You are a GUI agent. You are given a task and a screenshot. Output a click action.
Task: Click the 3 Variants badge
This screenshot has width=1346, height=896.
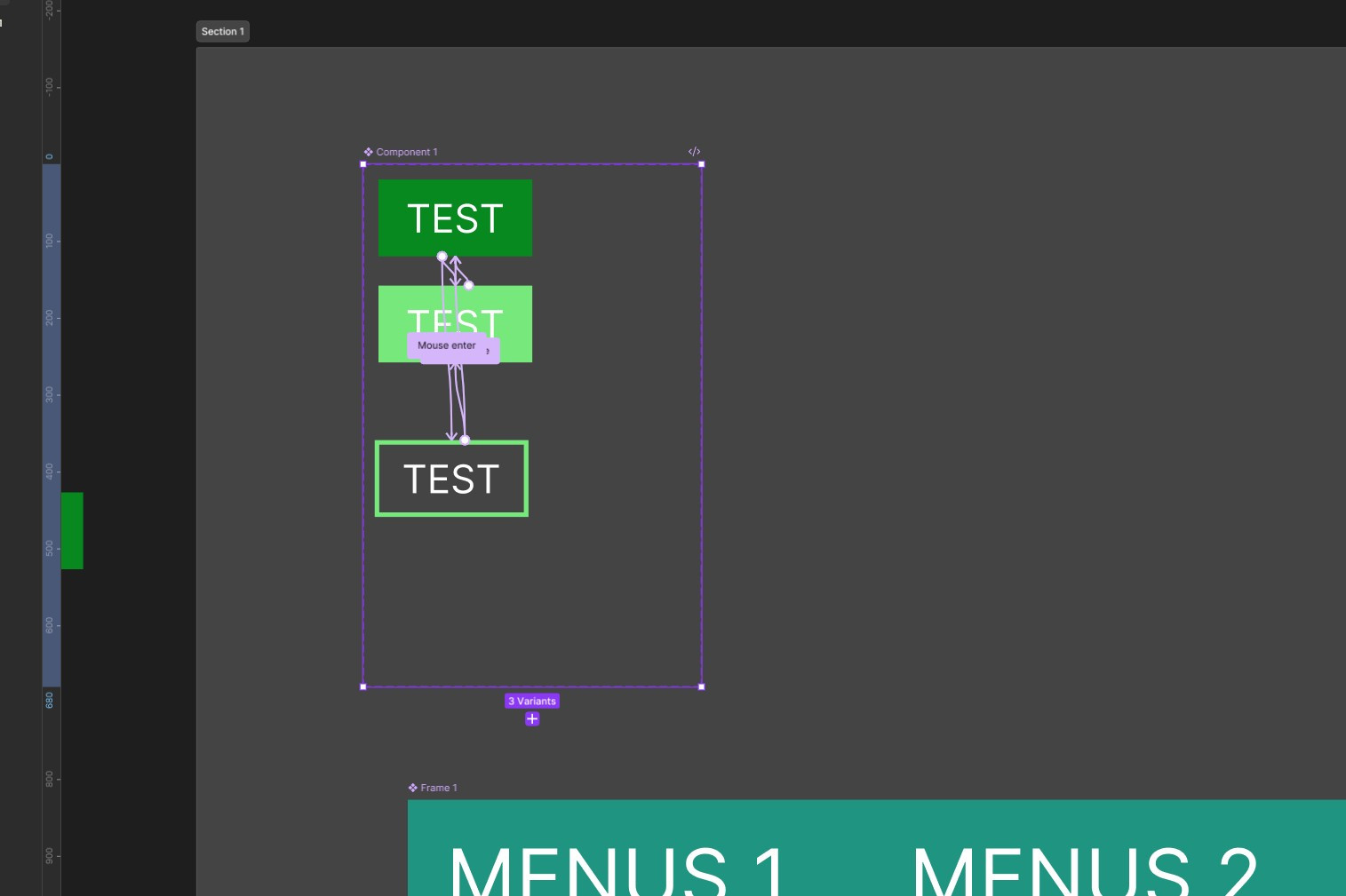pyautogui.click(x=532, y=702)
